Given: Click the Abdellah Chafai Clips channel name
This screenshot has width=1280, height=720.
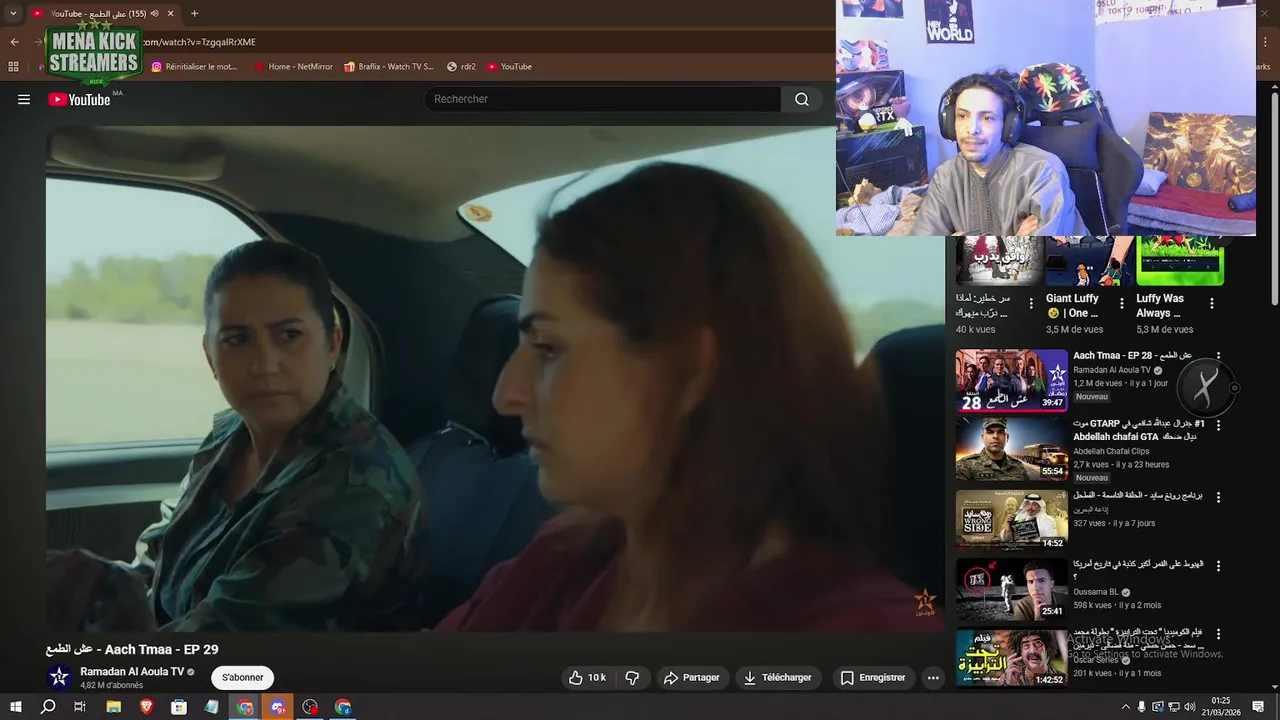Looking at the screenshot, I should (1111, 451).
